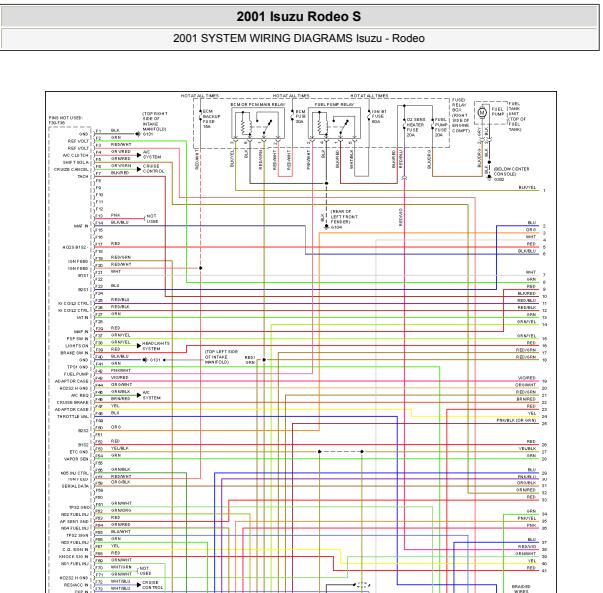Click the "CRUISE CANCEL" pin label
This screenshot has height=593, width=603.
71,169
